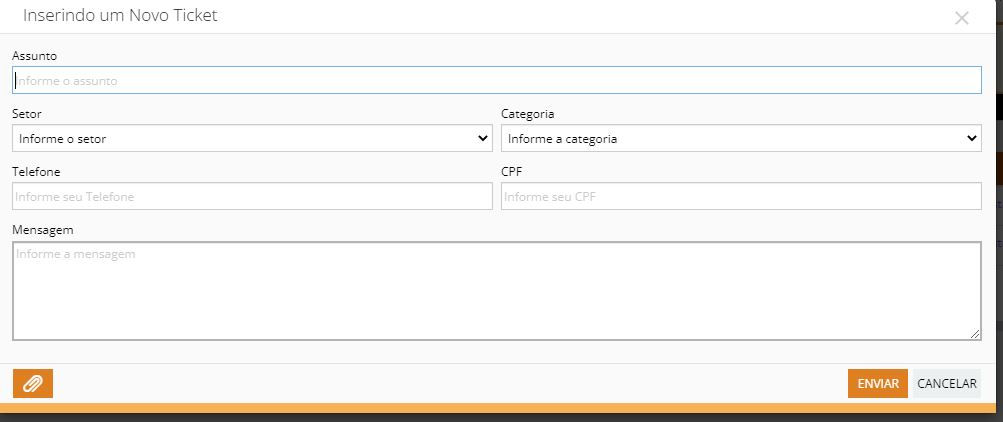The width and height of the screenshot is (1003, 422).
Task: Click the orange paperclip attachment icon
Action: click(x=33, y=384)
